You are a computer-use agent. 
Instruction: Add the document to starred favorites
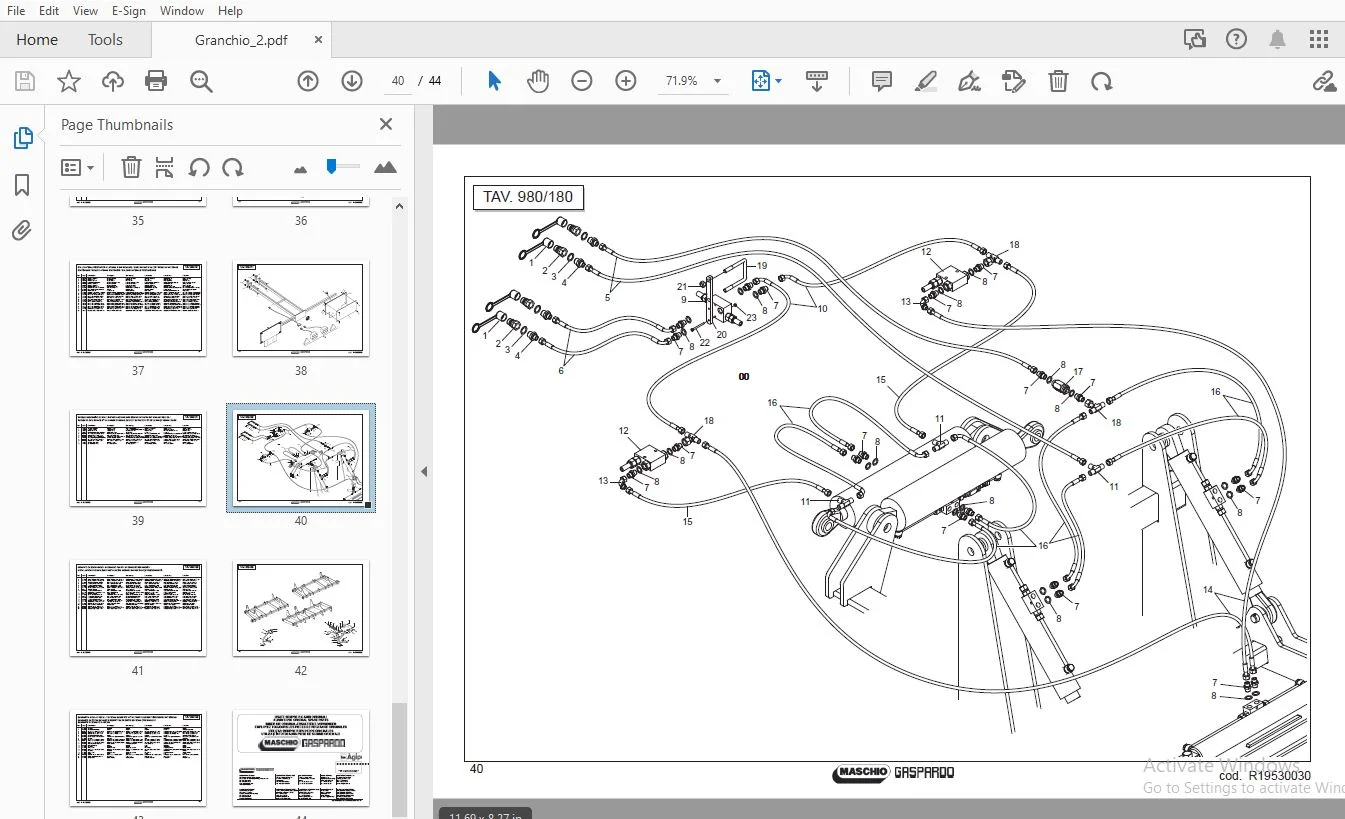pos(69,81)
